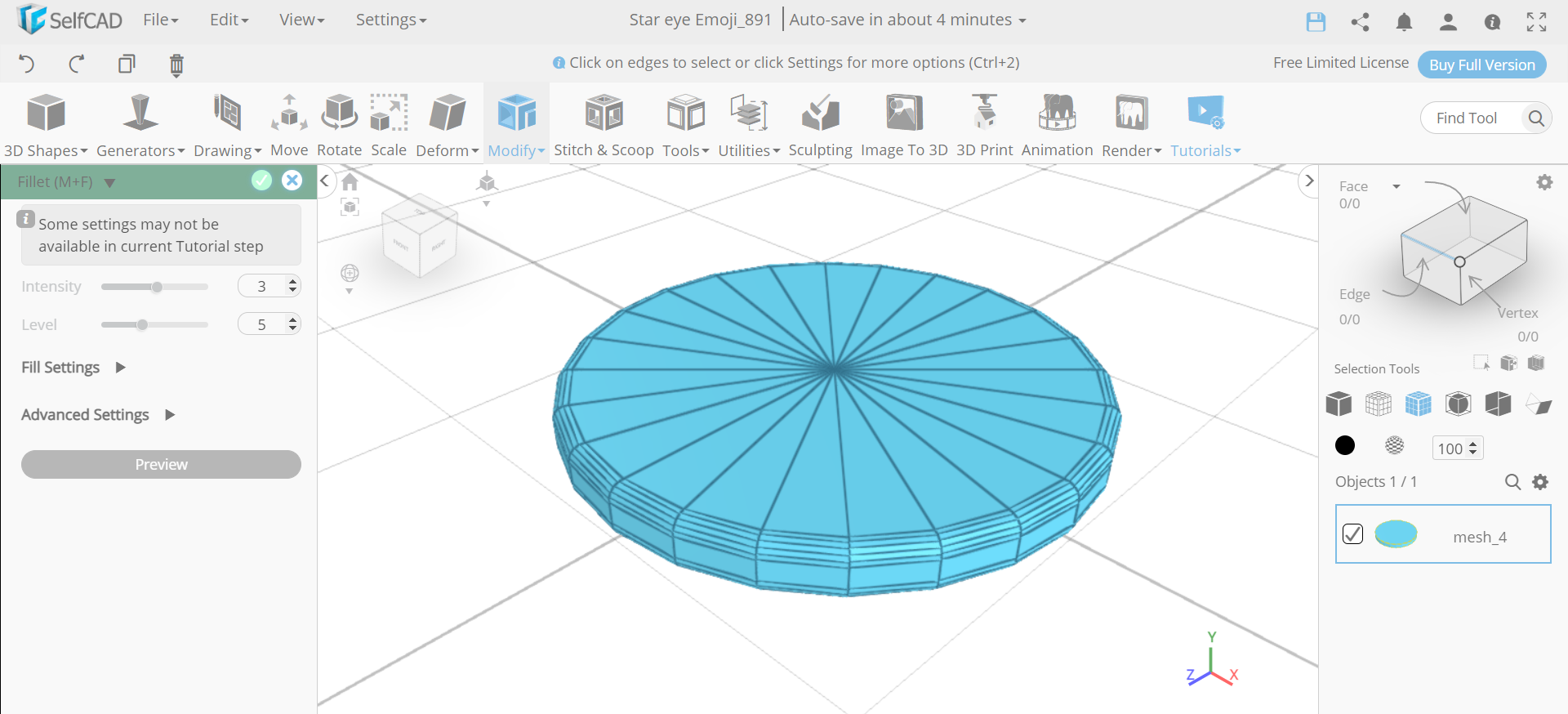
Task: Toggle fullscreen mode icon
Action: [1536, 21]
